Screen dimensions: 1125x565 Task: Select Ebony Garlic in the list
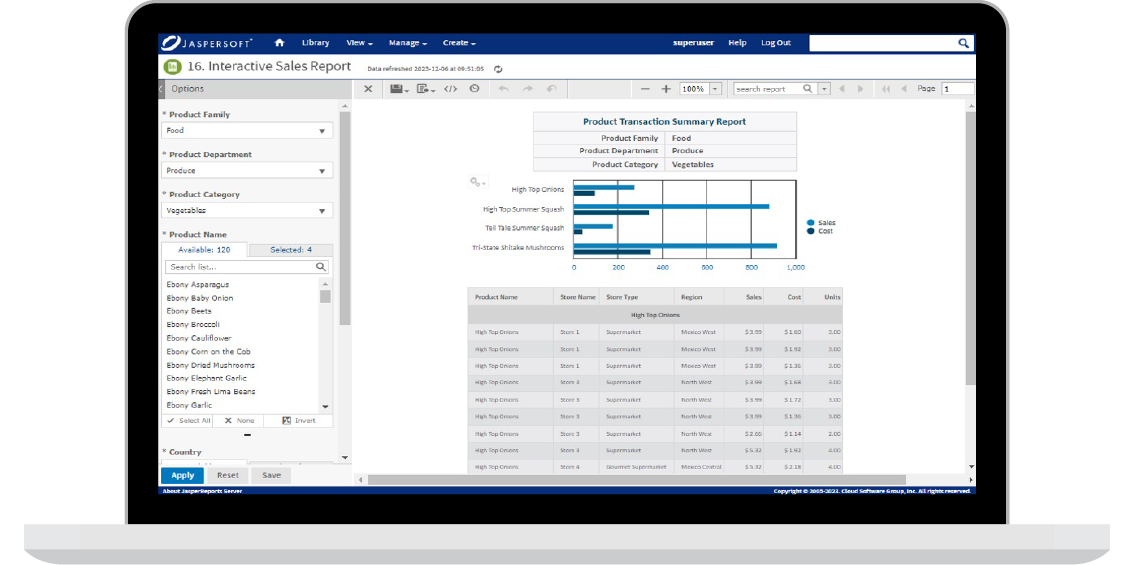coord(189,406)
